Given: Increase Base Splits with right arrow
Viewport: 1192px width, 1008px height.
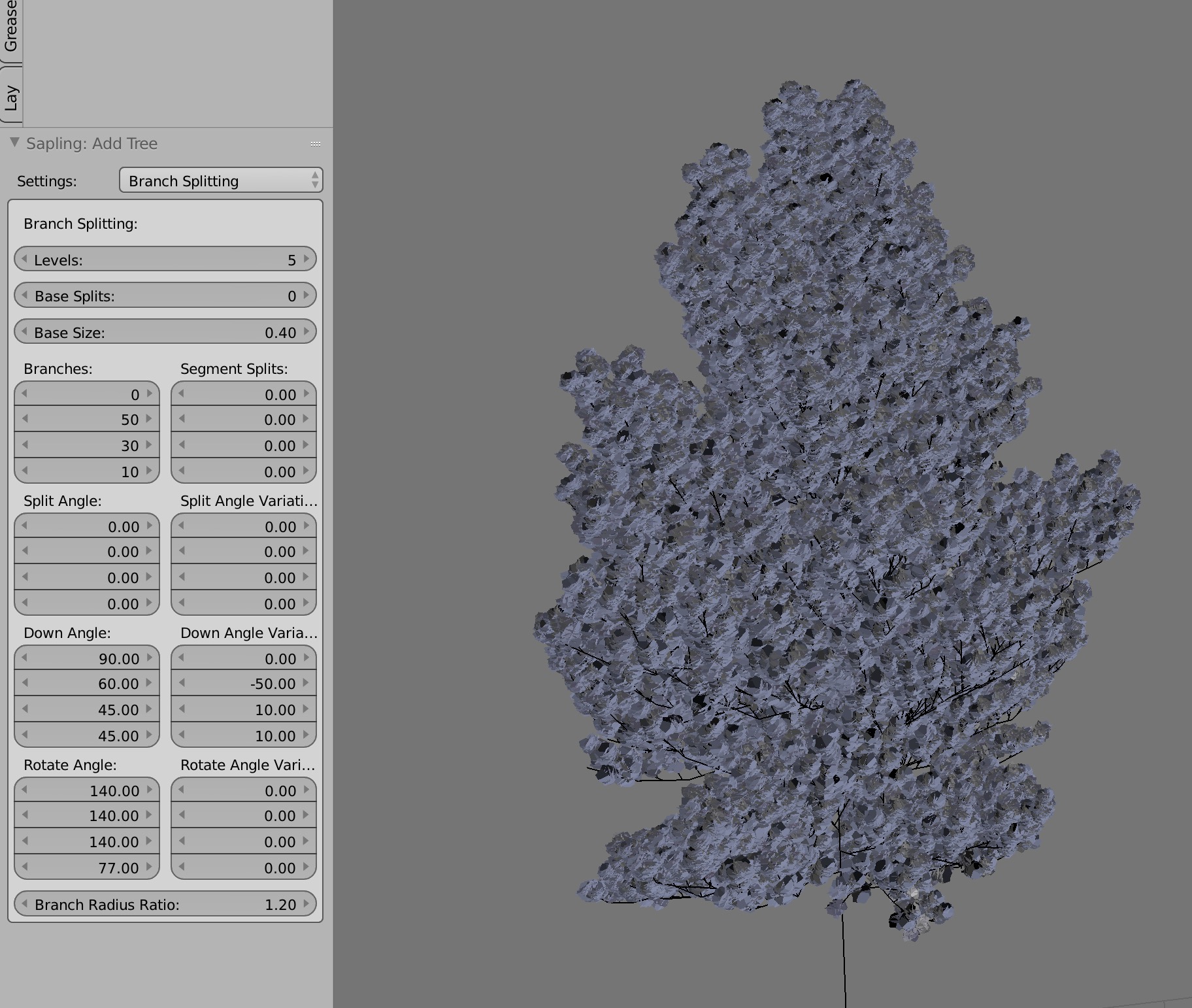Looking at the screenshot, I should click(306, 295).
